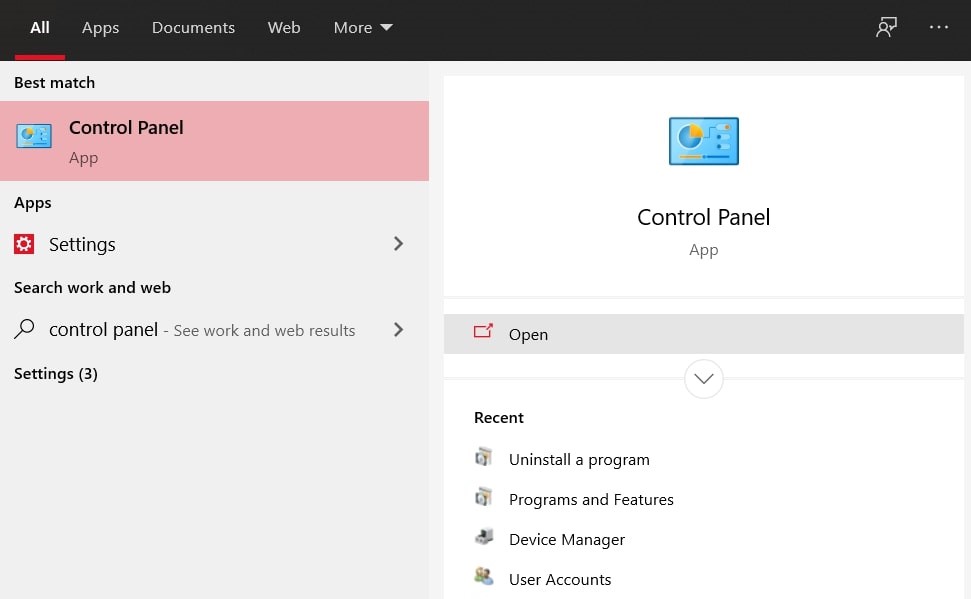Click the Control Panel app icon

[x=36, y=136]
